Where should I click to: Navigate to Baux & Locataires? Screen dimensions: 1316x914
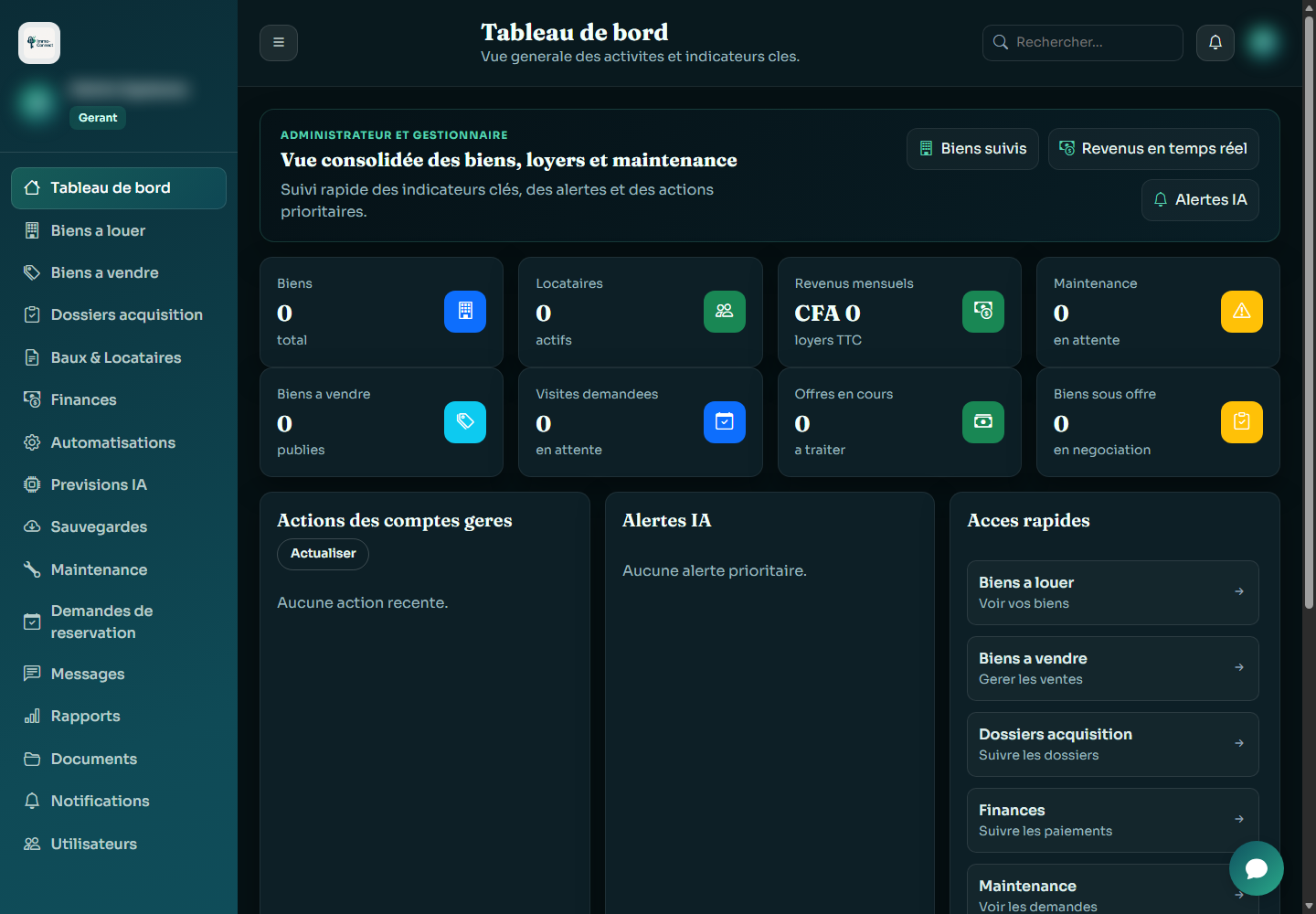tap(119, 357)
